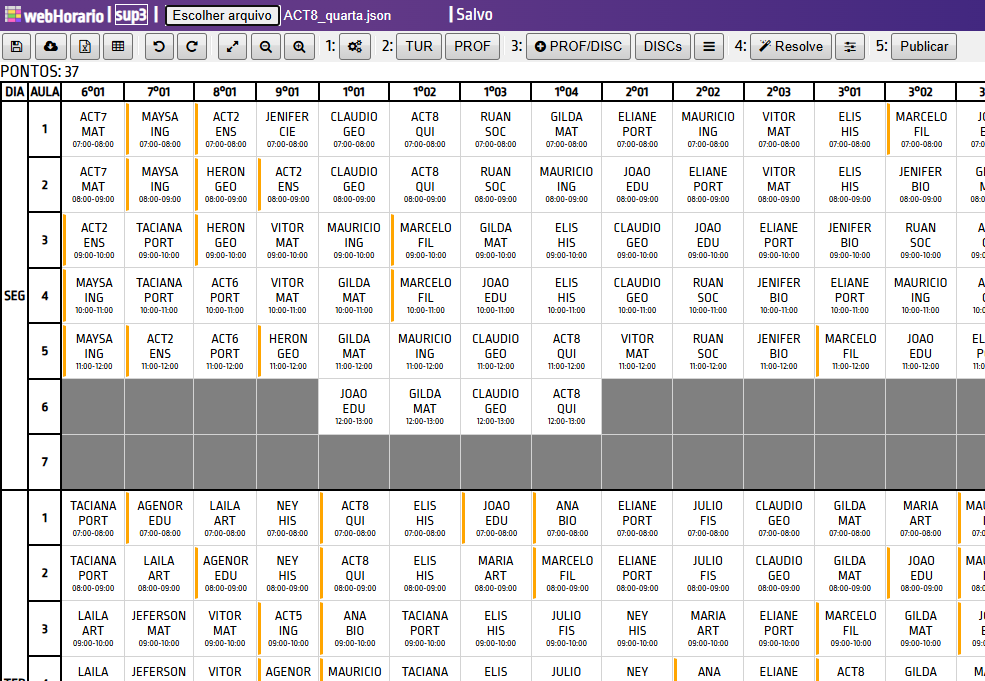Click the DIA header cell
Viewport: 985px width, 681px height.
[x=14, y=92]
